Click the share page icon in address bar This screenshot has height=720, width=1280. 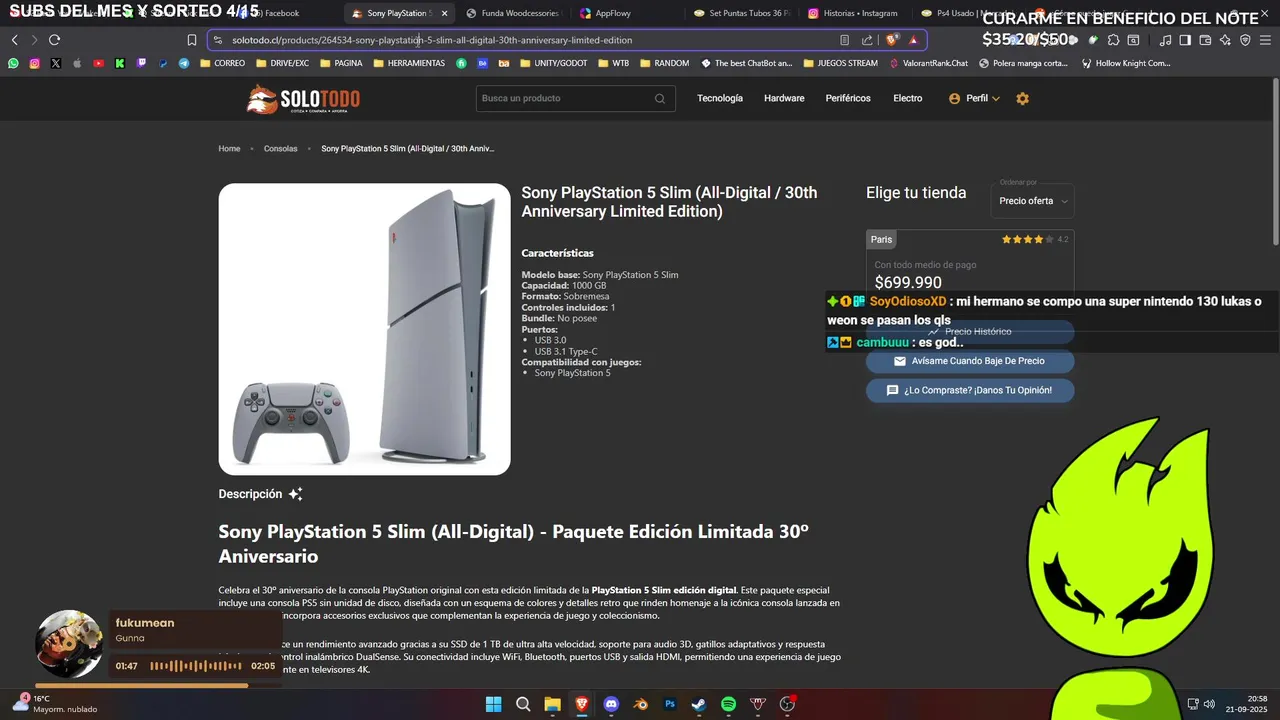(867, 40)
